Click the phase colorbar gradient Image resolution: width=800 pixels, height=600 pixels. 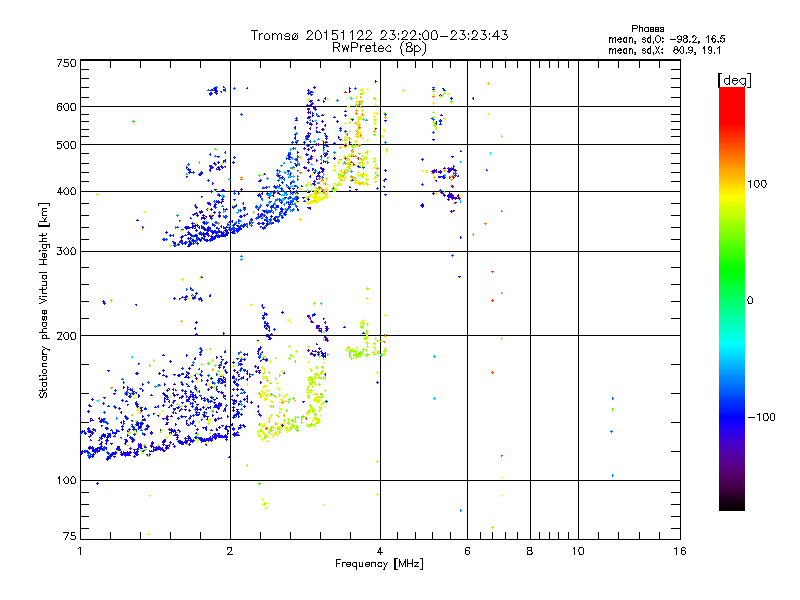(x=732, y=298)
